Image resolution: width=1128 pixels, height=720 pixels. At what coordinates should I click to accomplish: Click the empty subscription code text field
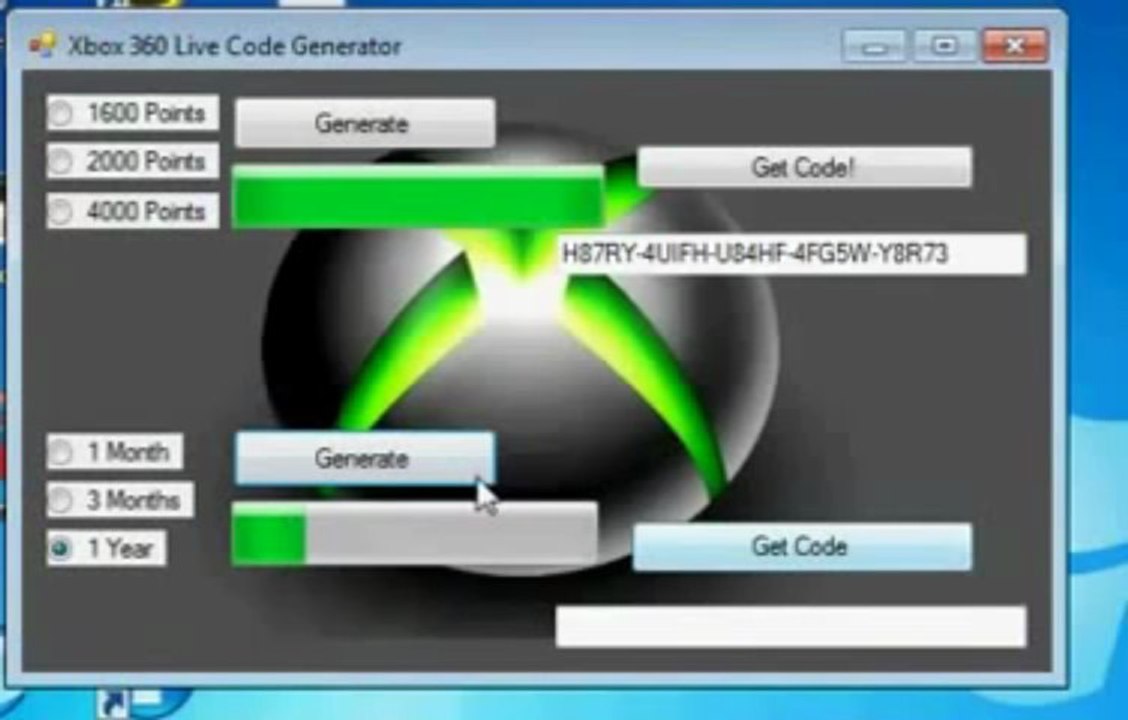coord(791,626)
